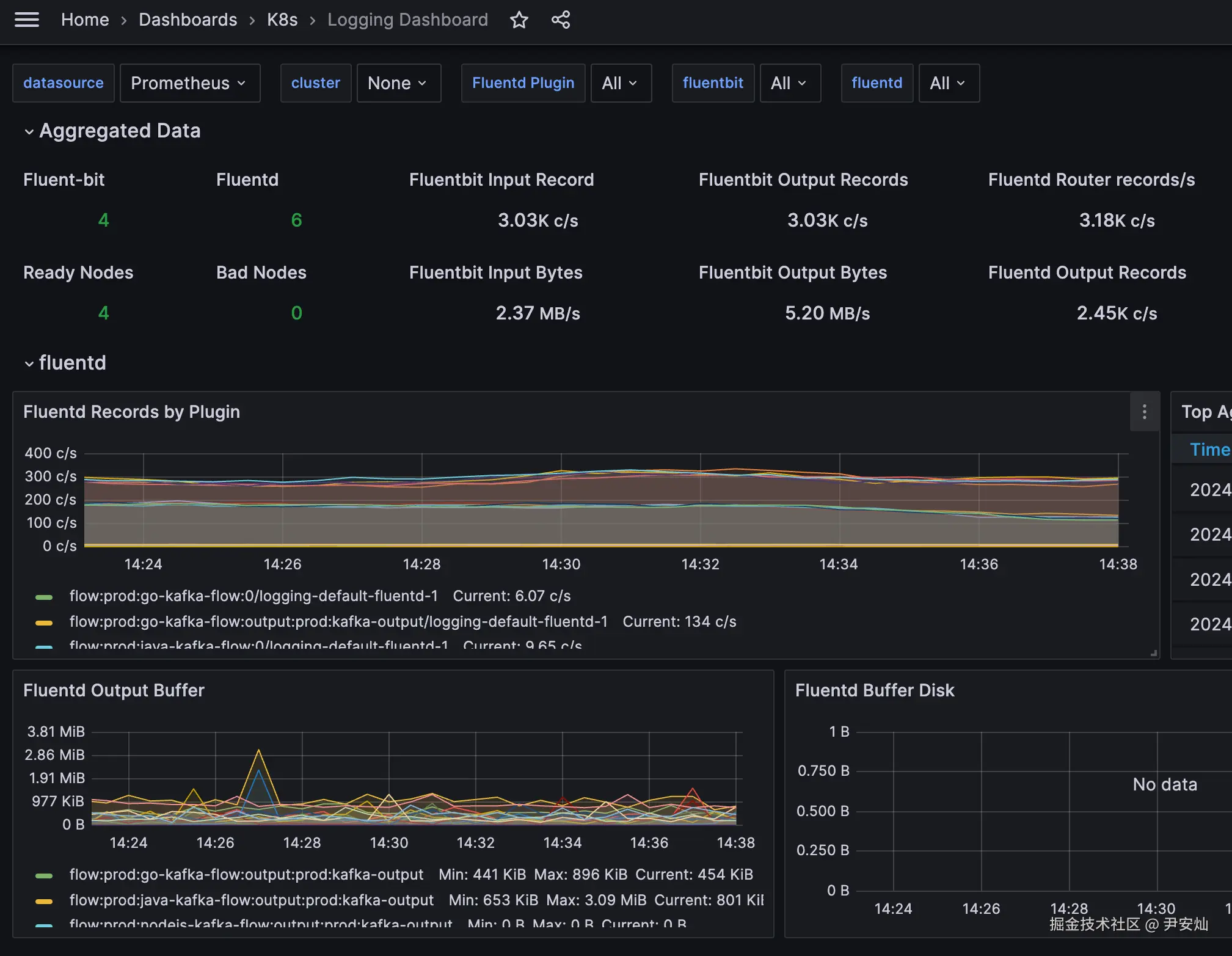Go to Home breadcrumb
Image resolution: width=1232 pixels, height=956 pixels.
click(x=85, y=20)
